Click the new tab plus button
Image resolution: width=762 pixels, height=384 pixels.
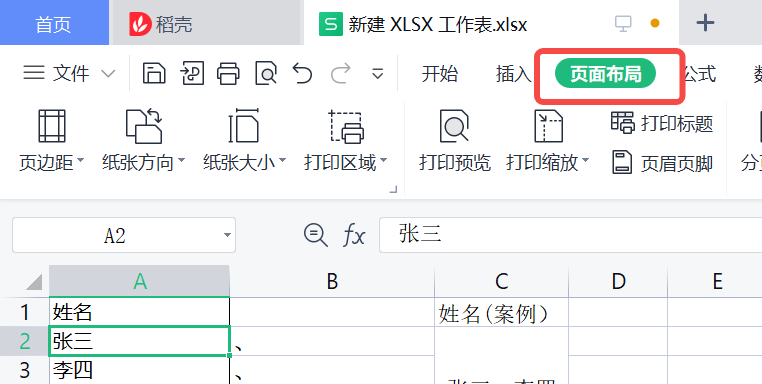[x=705, y=23]
